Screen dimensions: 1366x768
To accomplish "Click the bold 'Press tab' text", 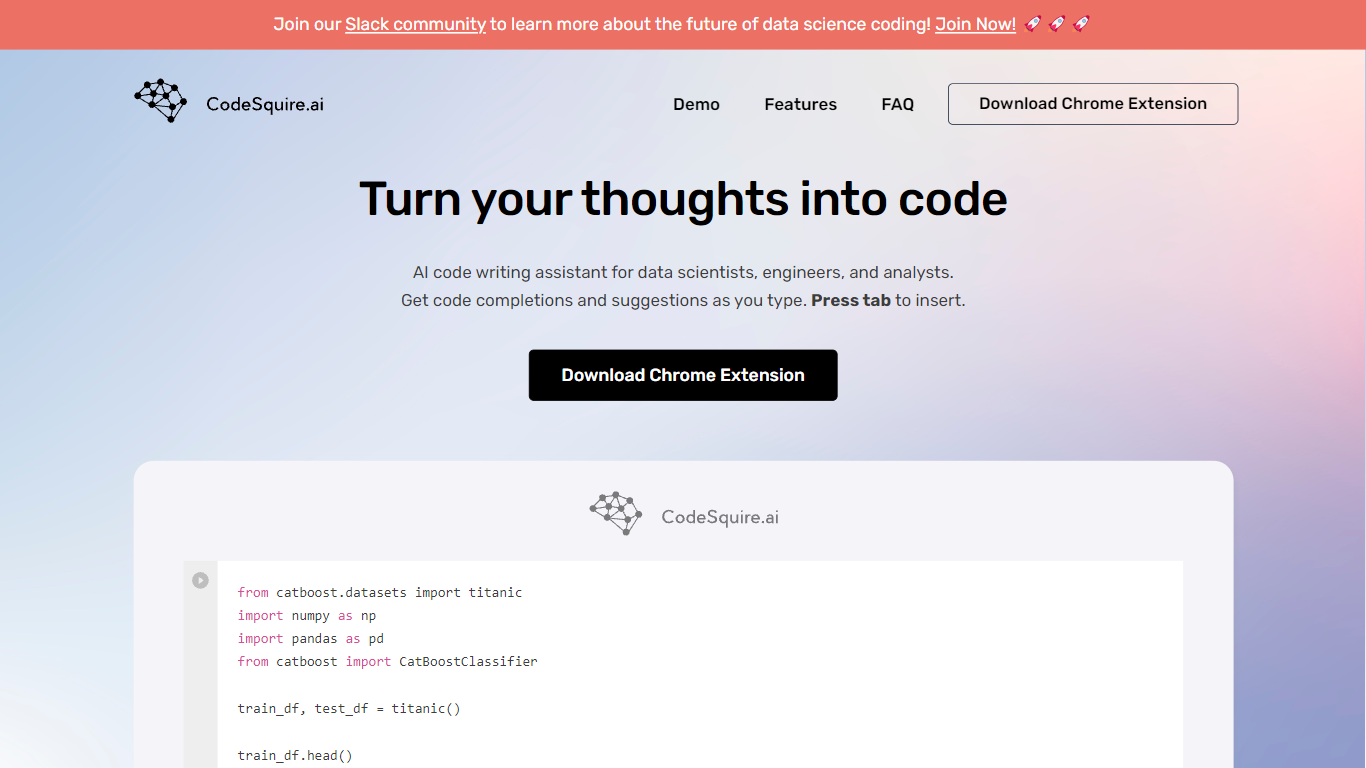I will coord(850,300).
